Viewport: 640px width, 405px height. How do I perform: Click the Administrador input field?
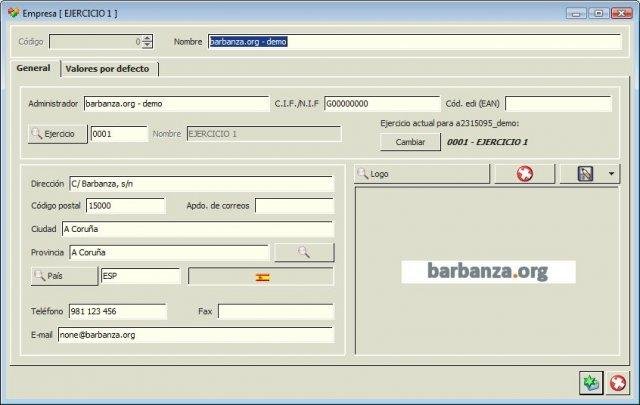click(x=176, y=104)
